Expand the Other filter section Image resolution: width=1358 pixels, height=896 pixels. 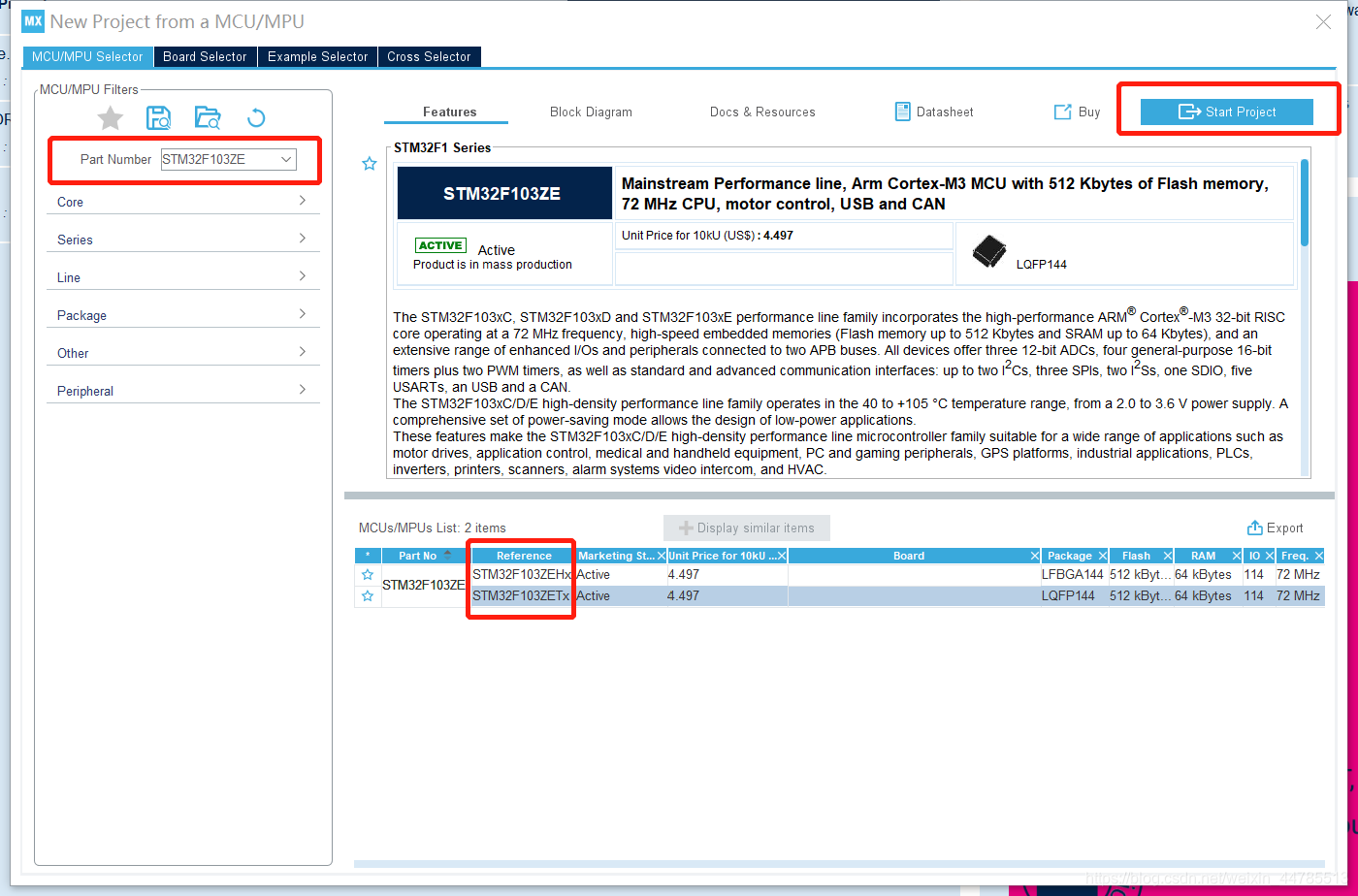pyautogui.click(x=182, y=353)
